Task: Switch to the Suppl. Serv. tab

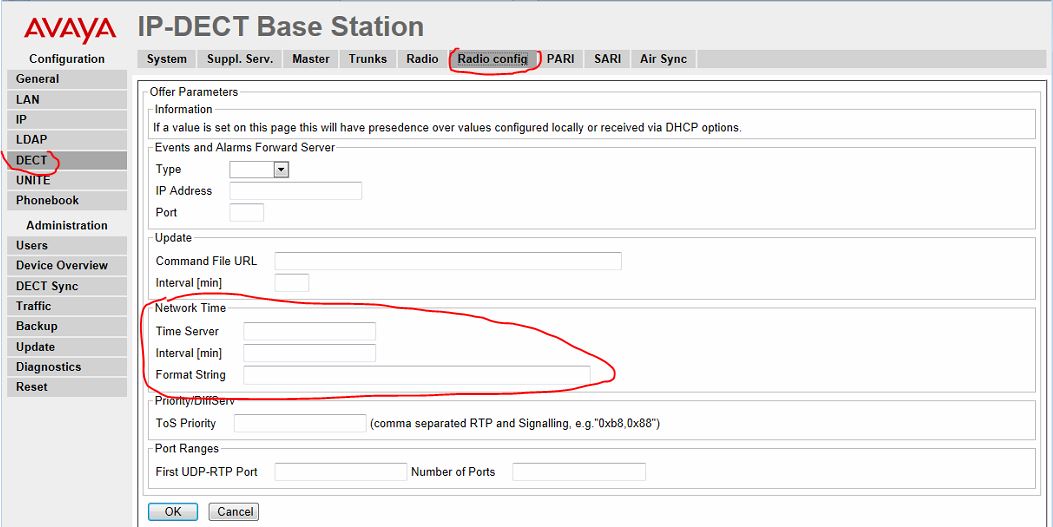Action: coord(240,59)
